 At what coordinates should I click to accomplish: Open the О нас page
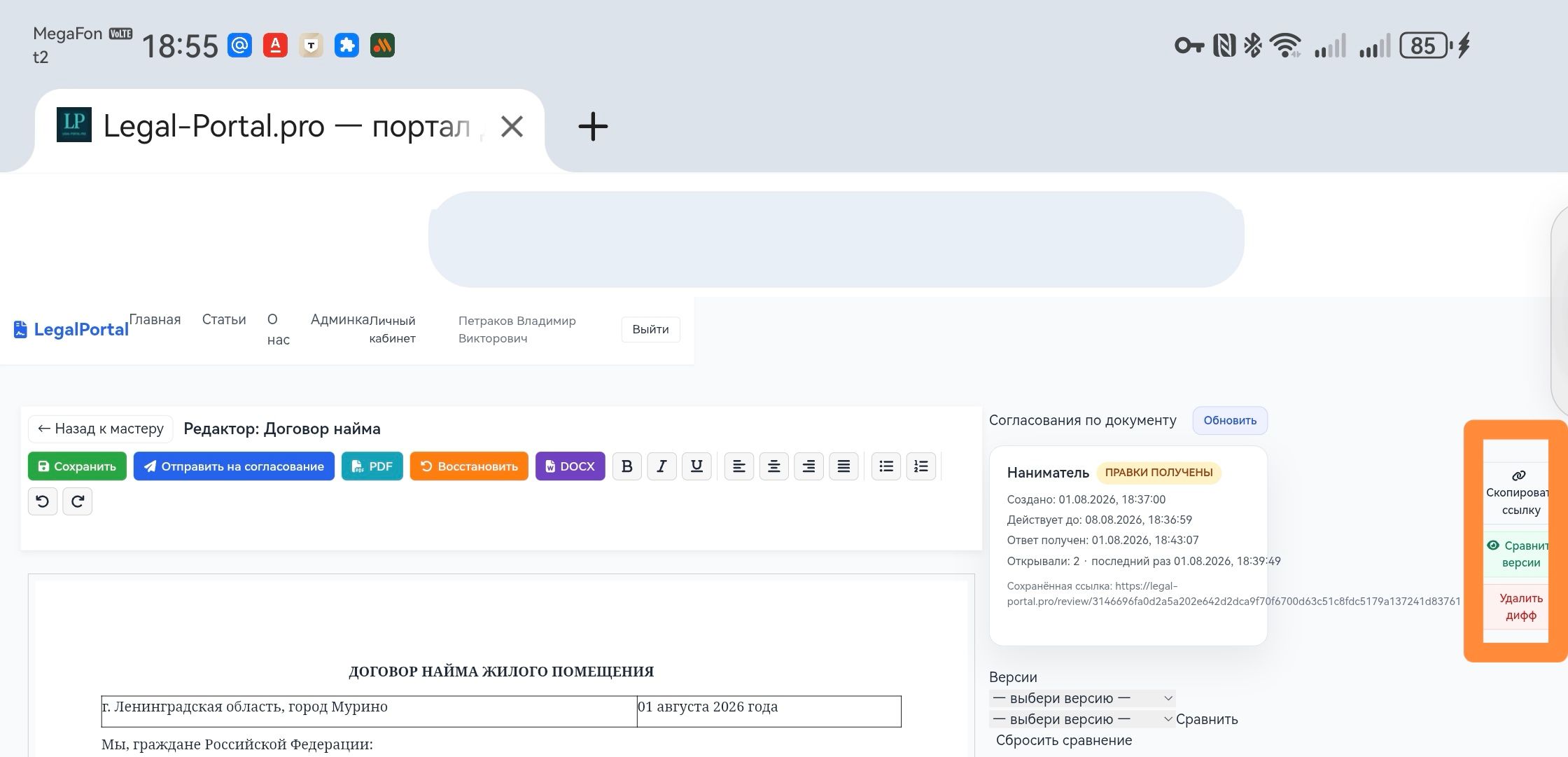click(x=278, y=329)
